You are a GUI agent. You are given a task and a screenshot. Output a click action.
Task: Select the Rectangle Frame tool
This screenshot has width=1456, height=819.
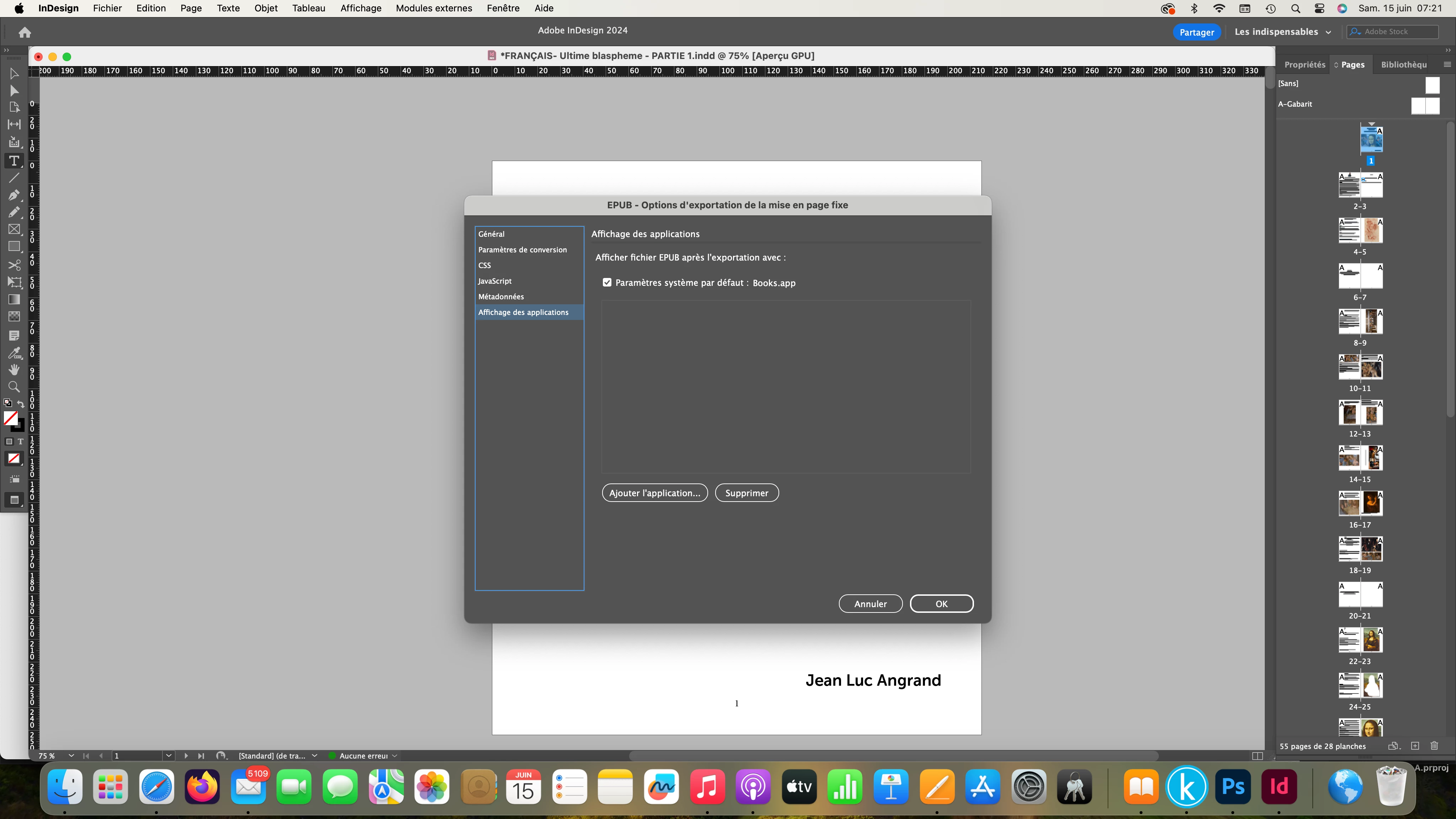pyautogui.click(x=14, y=230)
